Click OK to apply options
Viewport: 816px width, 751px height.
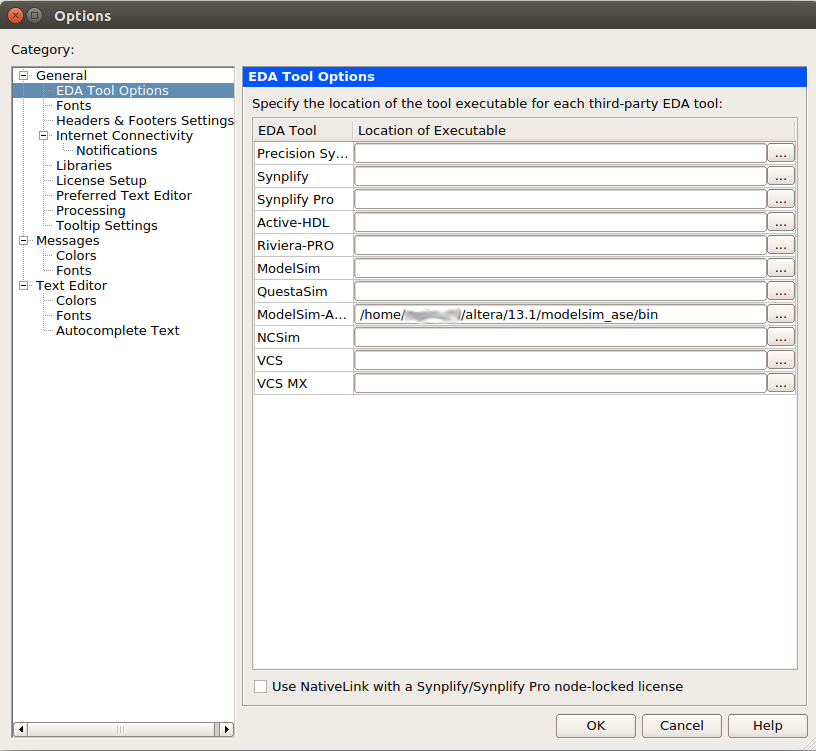click(596, 726)
